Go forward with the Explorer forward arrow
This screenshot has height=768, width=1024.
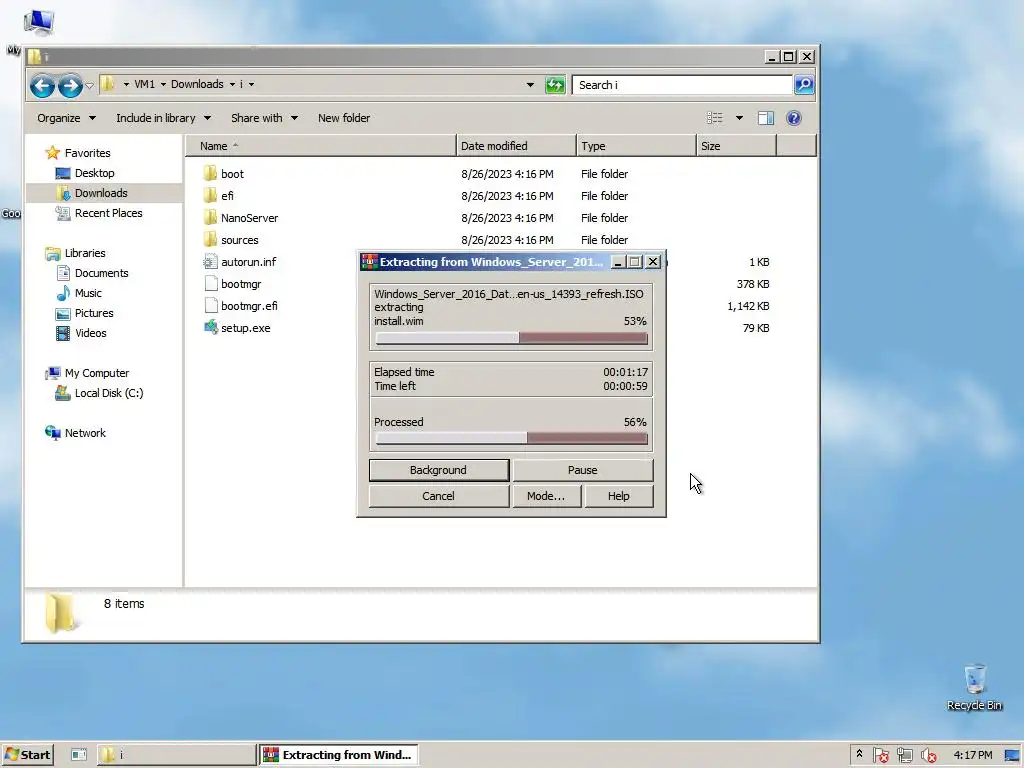click(x=70, y=85)
